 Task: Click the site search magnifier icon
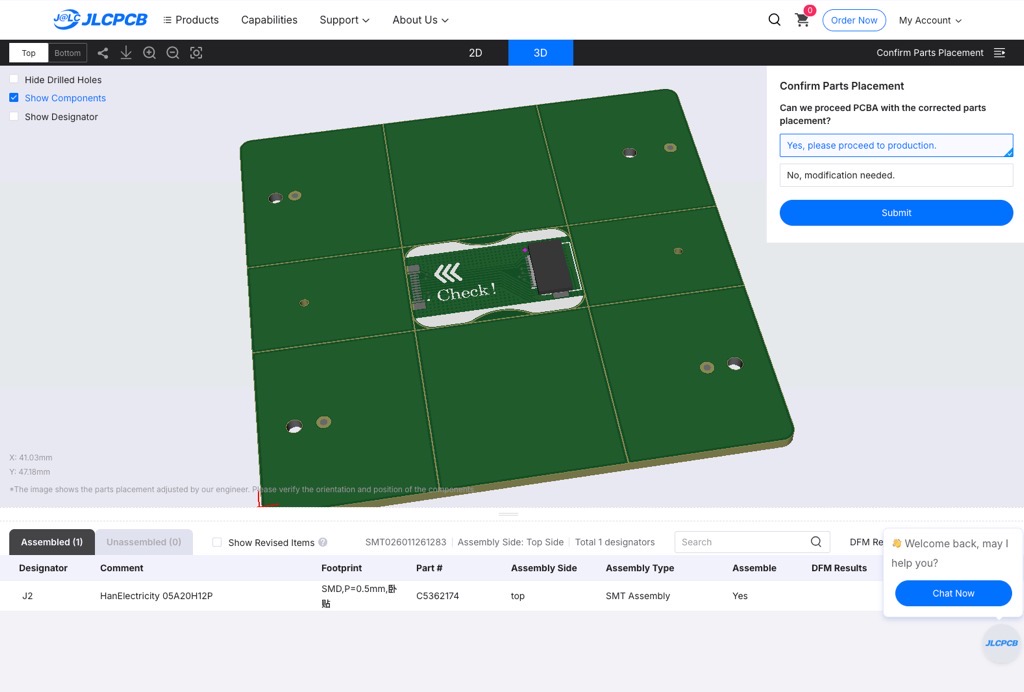tap(775, 20)
